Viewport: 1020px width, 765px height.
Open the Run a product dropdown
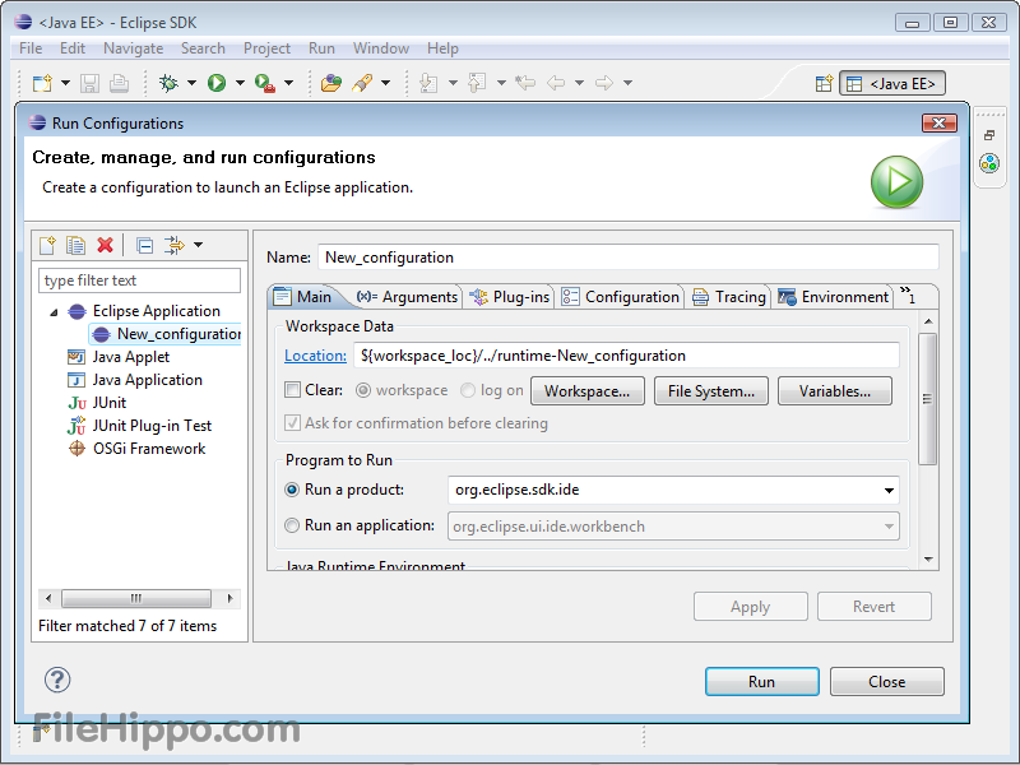tap(888, 491)
